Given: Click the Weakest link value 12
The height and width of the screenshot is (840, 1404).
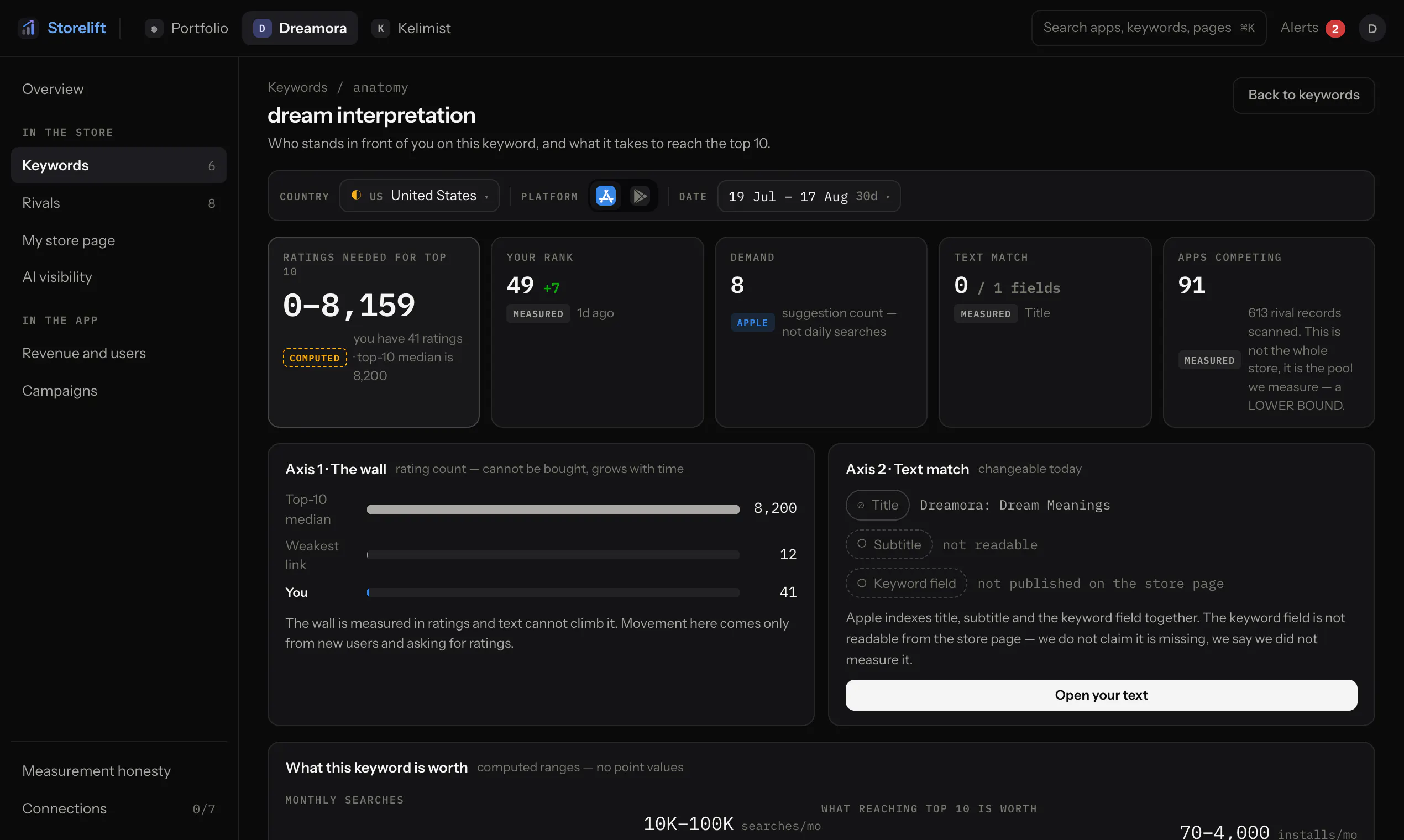Looking at the screenshot, I should pyautogui.click(x=788, y=554).
